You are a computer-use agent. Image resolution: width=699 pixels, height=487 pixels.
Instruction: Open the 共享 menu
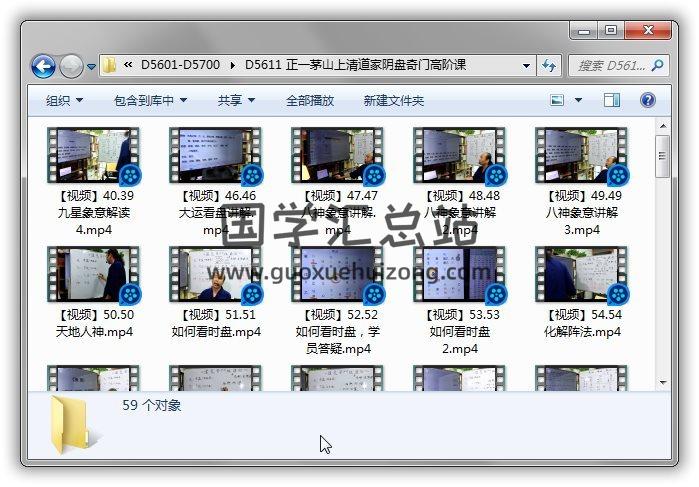236,101
